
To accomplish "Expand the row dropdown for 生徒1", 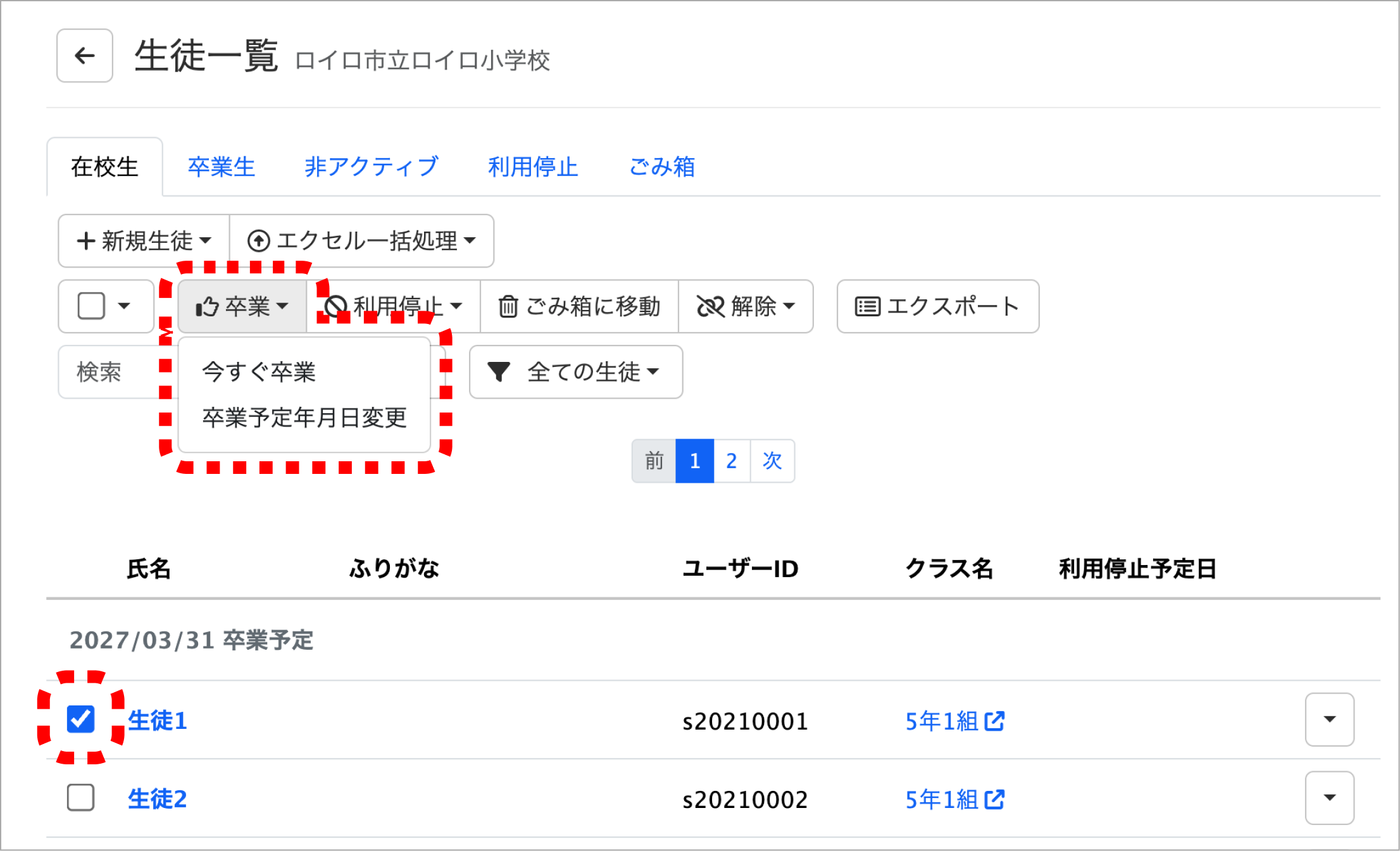I will pos(1329,719).
